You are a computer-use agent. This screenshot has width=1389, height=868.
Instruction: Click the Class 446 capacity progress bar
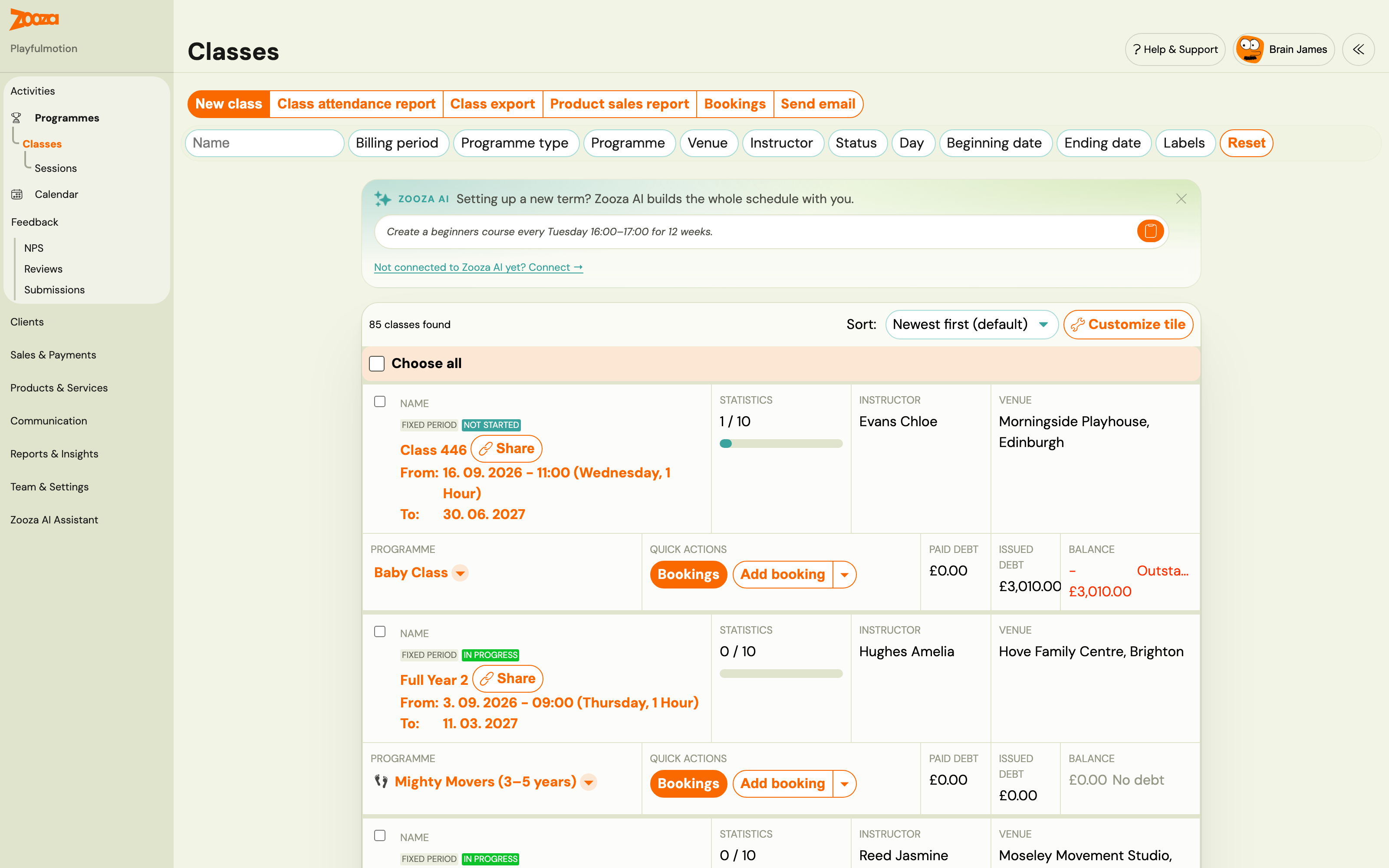pos(781,443)
